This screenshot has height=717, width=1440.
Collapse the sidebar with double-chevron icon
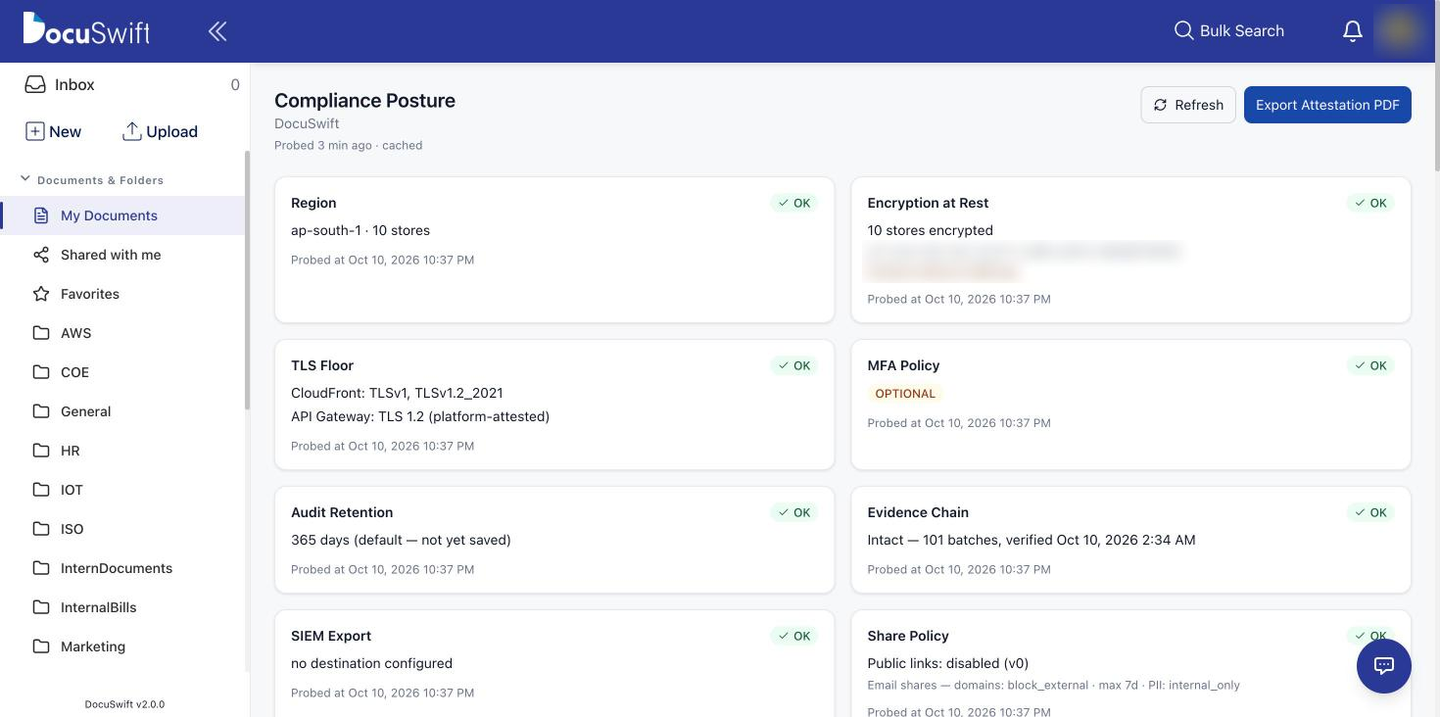pos(217,31)
